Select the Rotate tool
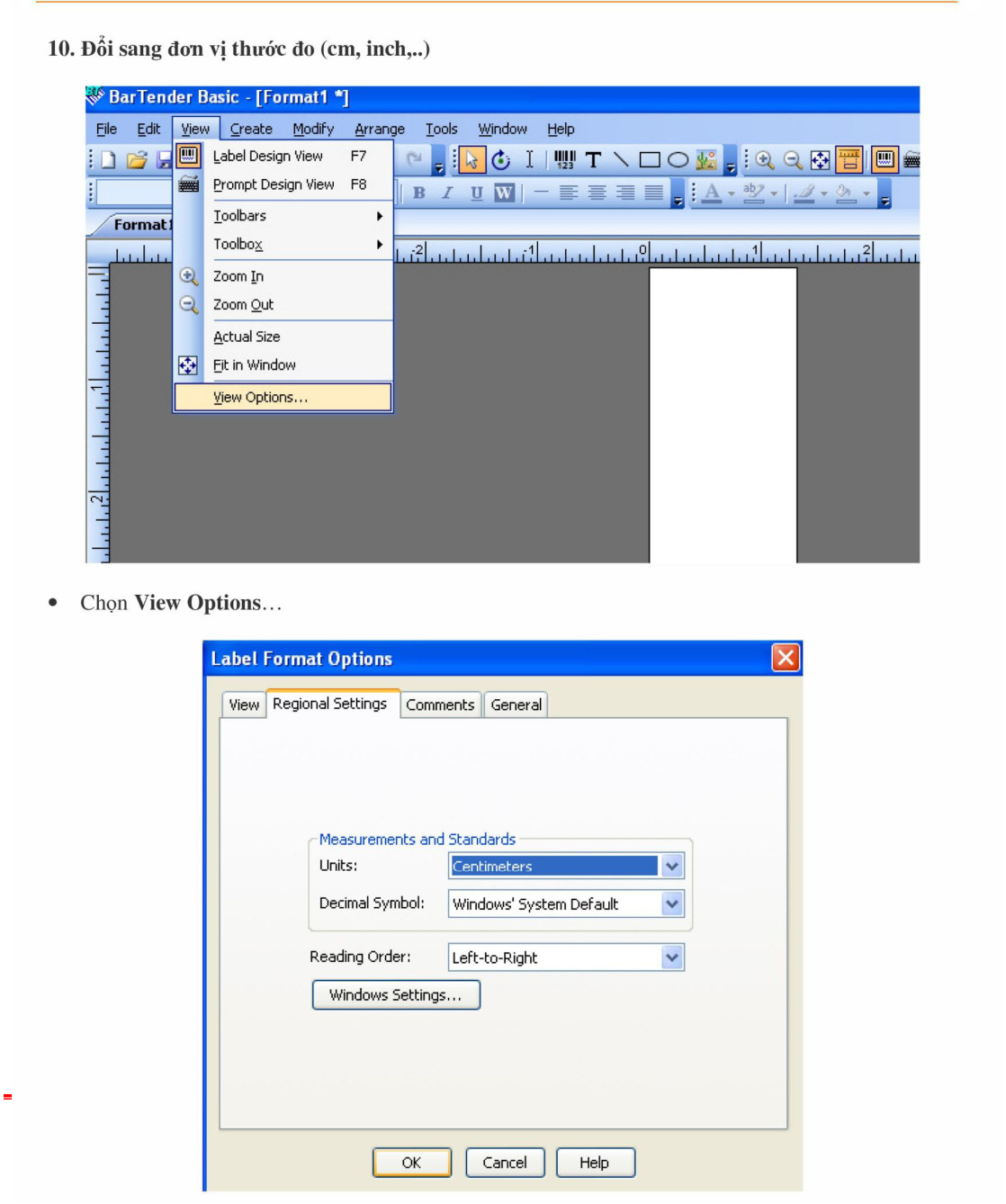This screenshot has width=1006, height=1204. (x=501, y=160)
